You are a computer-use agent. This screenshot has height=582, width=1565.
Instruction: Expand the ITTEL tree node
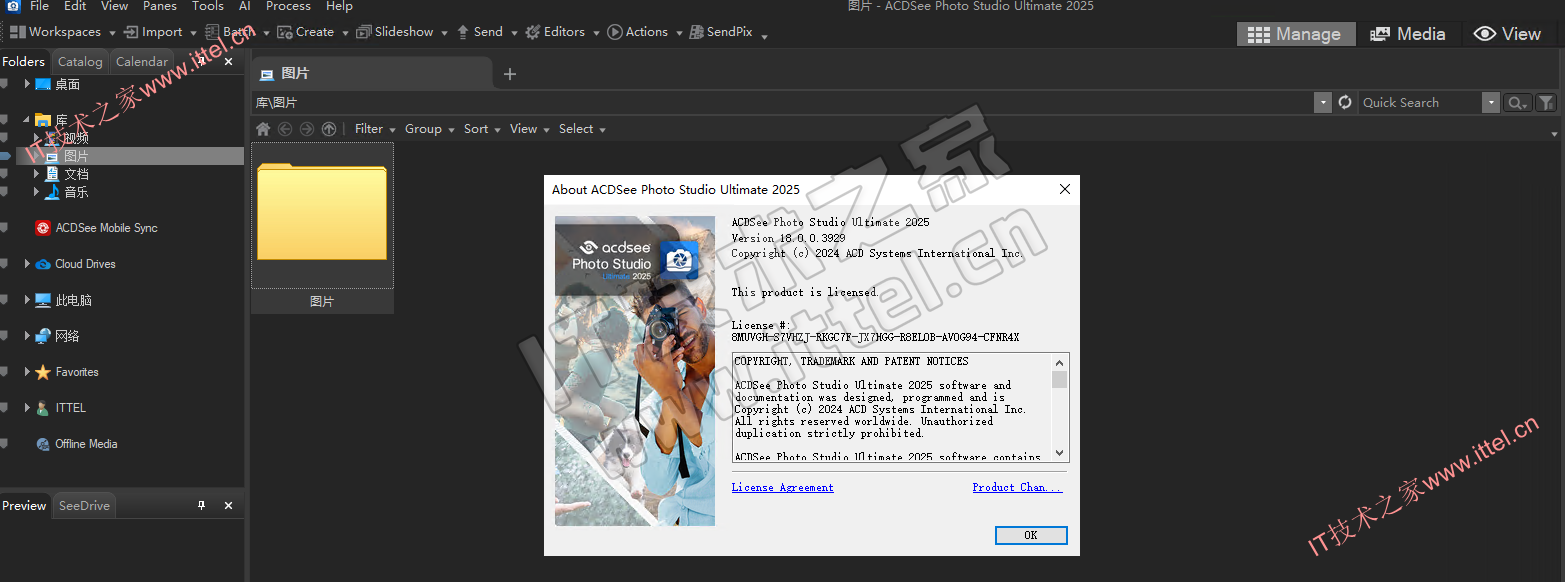click(x=27, y=408)
